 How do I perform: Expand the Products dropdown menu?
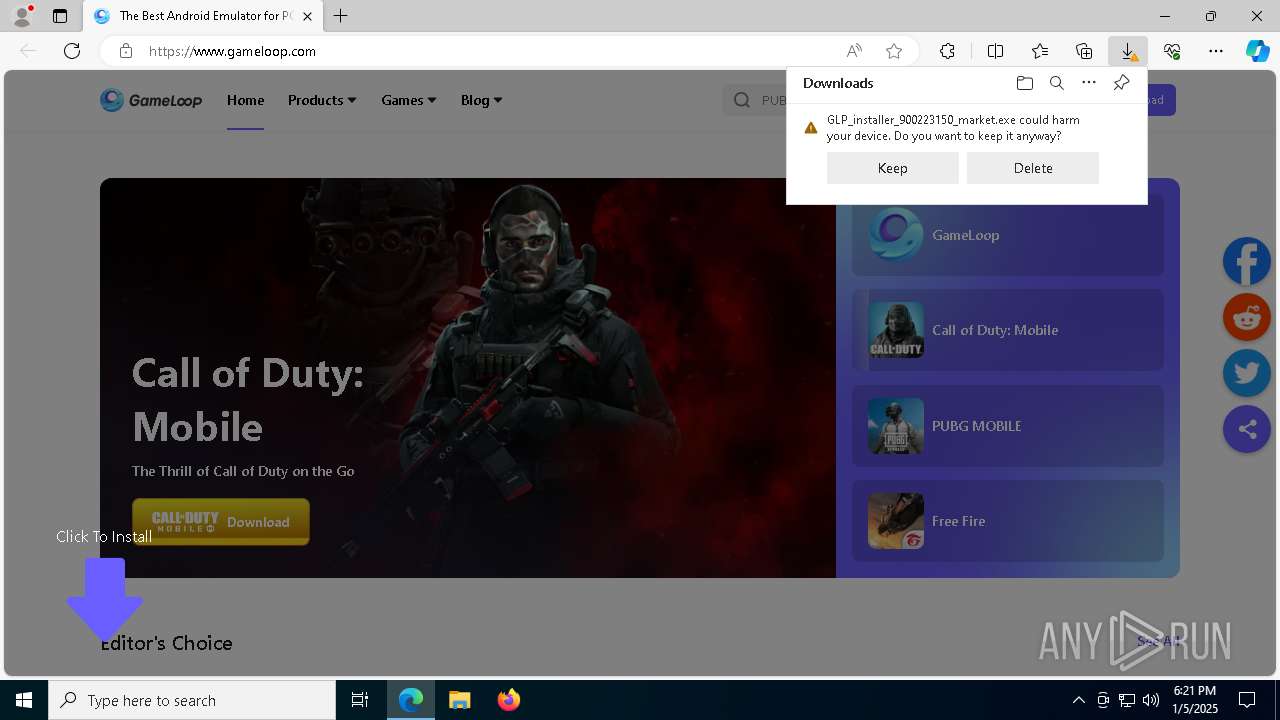click(x=322, y=100)
